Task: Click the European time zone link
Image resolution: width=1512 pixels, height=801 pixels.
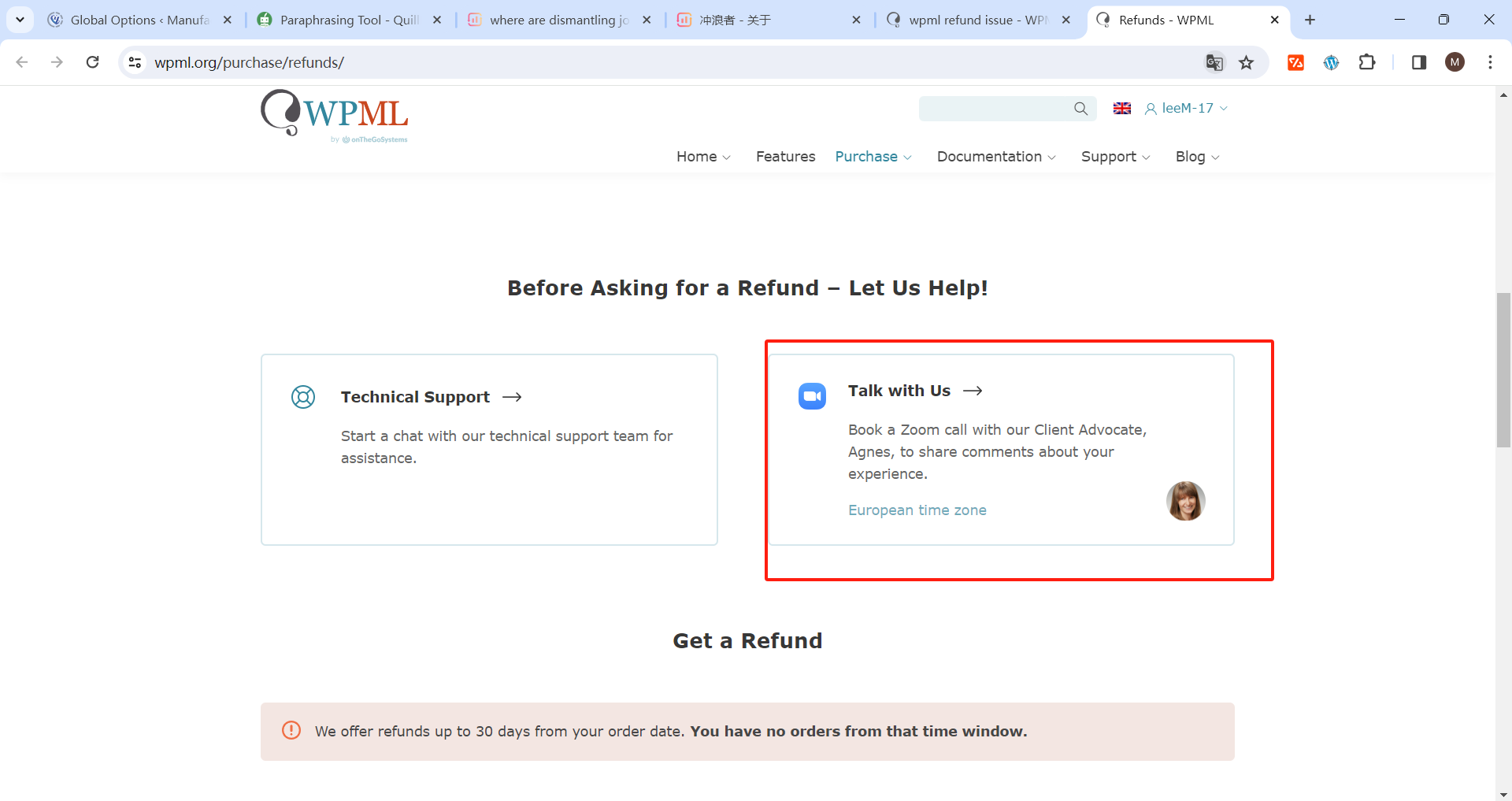Action: 917,510
